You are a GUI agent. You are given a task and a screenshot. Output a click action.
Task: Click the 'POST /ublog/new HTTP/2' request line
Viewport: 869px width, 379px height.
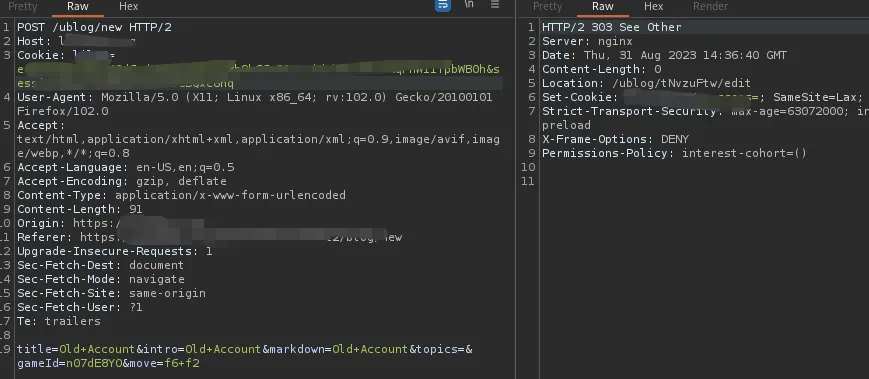coord(94,27)
